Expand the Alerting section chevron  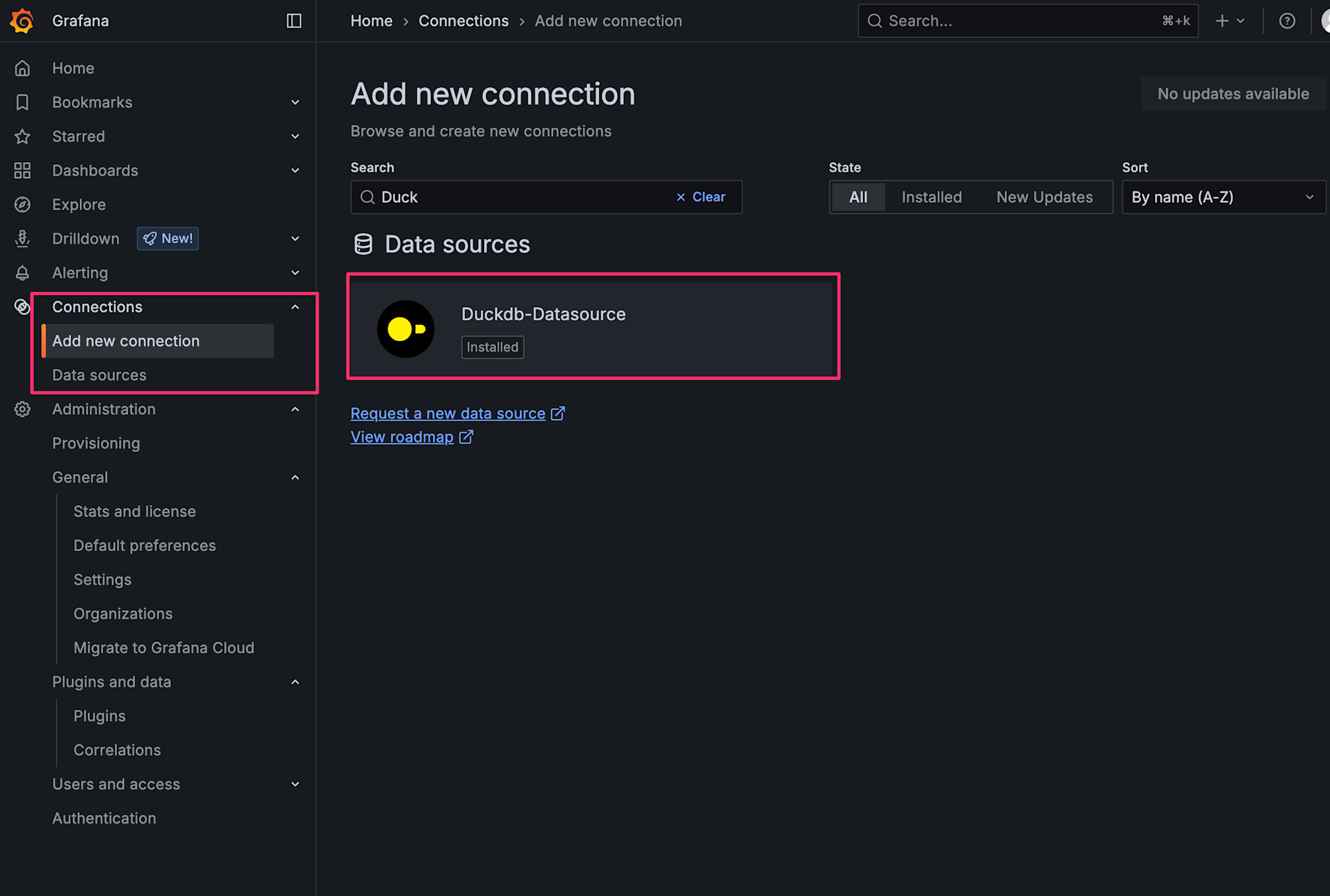(x=295, y=273)
